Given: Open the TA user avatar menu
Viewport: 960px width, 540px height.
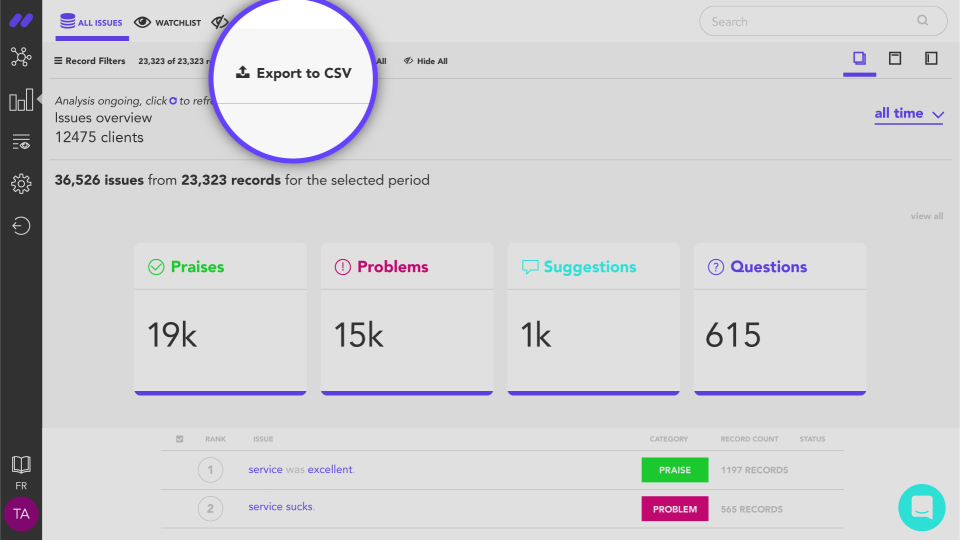Looking at the screenshot, I should pyautogui.click(x=21, y=514).
